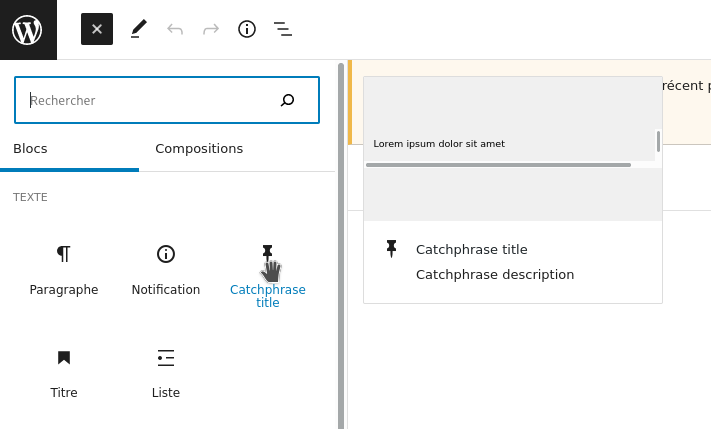The image size is (711, 429).
Task: Open the list view outline
Action: click(283, 29)
